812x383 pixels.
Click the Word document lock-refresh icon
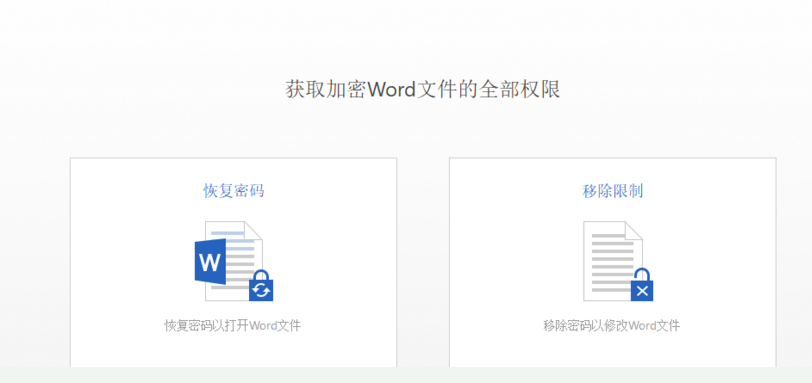coord(234,261)
